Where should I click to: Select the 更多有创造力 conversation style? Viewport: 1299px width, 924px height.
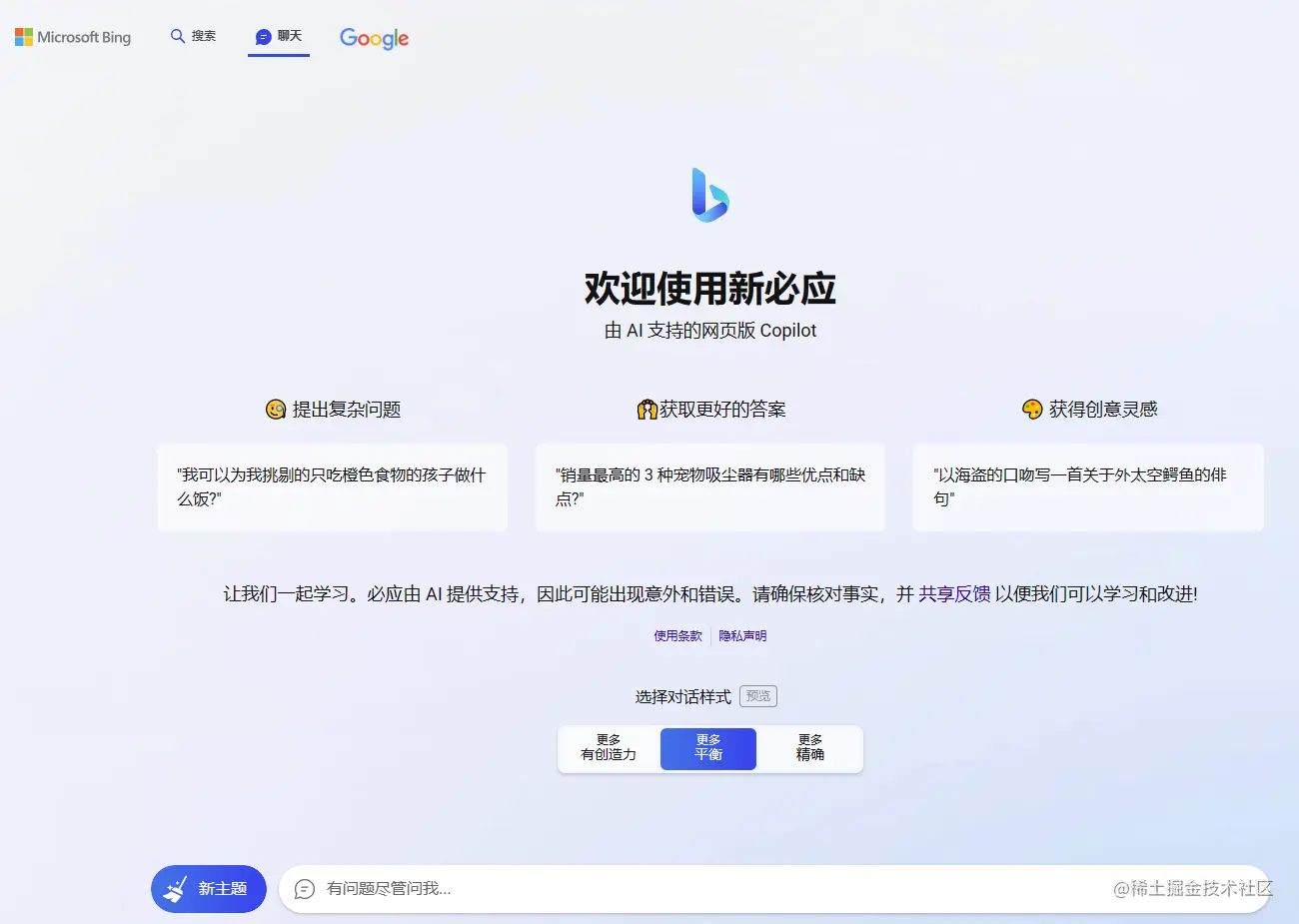[x=608, y=748]
